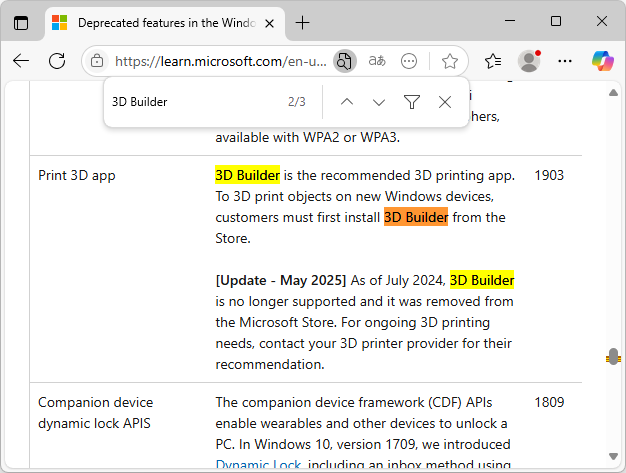Click the 1903 version cell

tap(549, 176)
